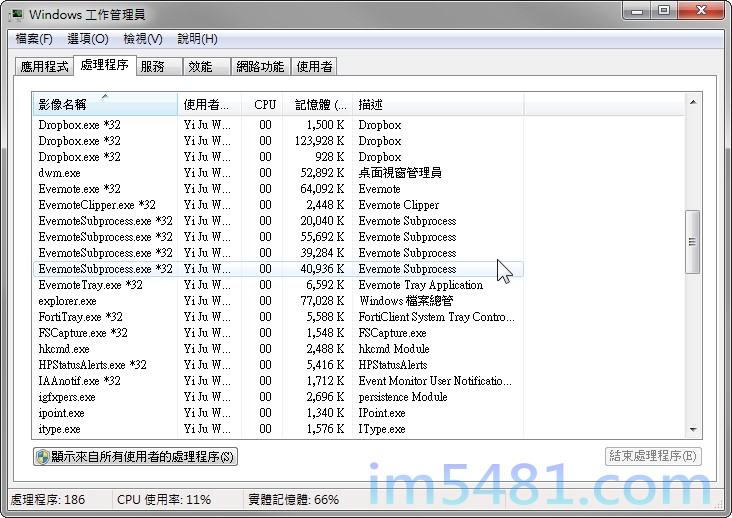
Task: Maximize the Task Manager window
Action: [664, 10]
